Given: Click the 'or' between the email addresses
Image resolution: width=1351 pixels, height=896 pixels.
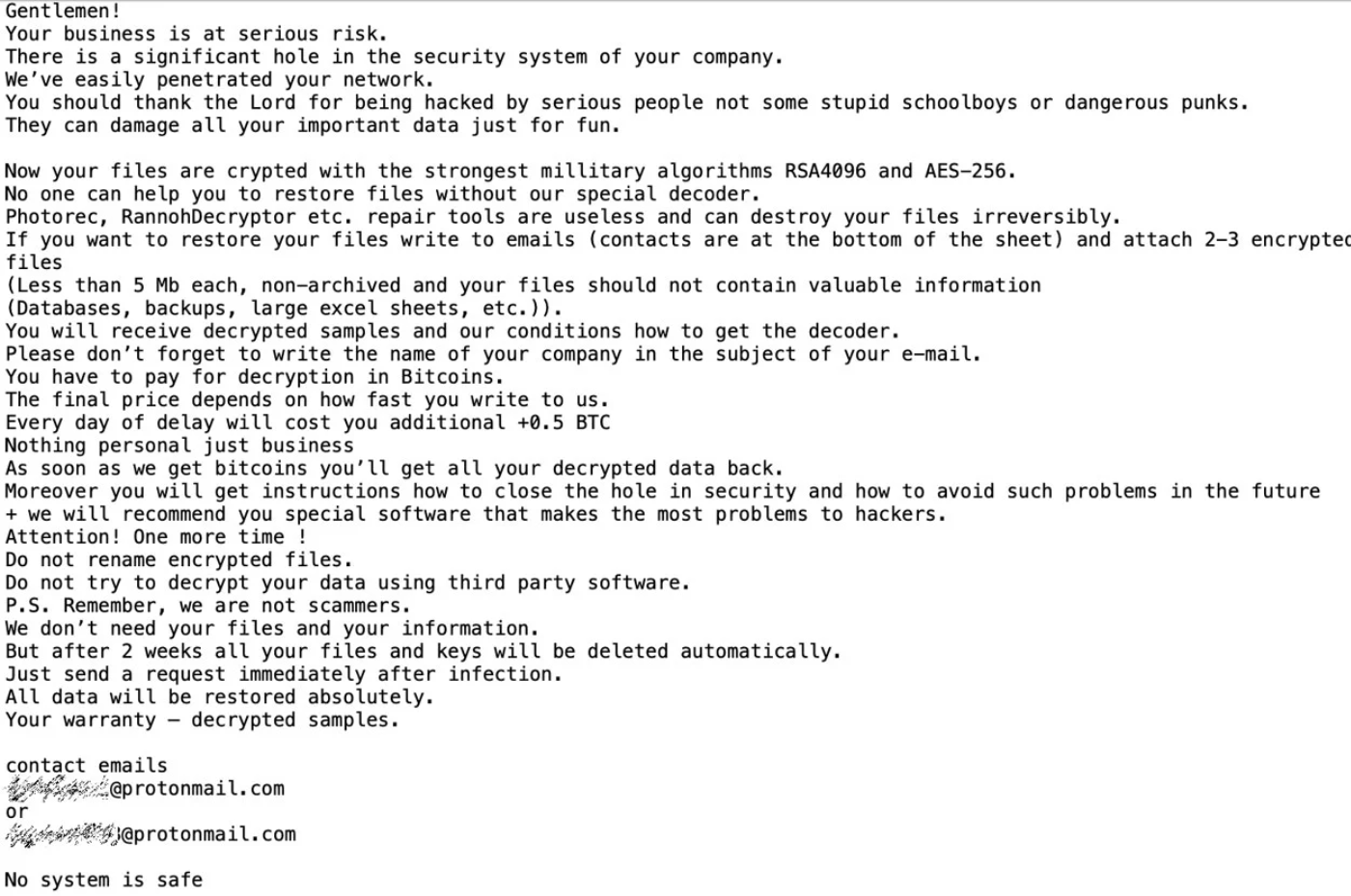Looking at the screenshot, I should click(16, 811).
